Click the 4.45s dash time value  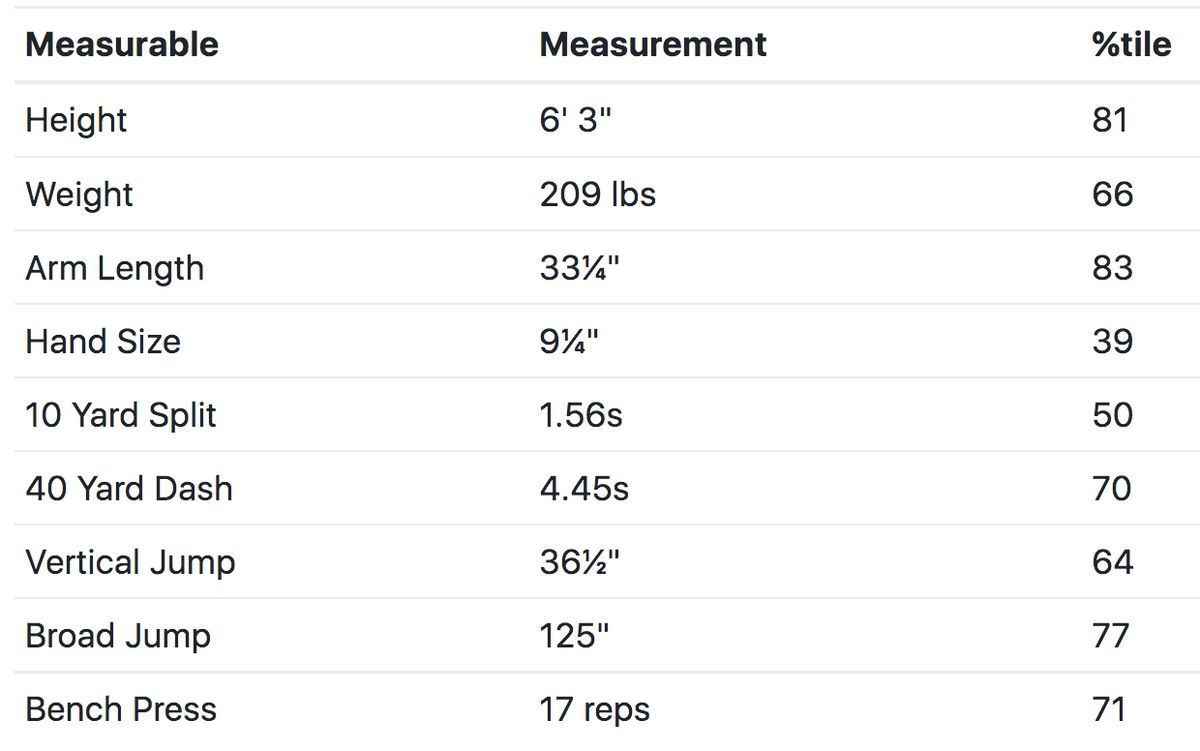(x=584, y=489)
